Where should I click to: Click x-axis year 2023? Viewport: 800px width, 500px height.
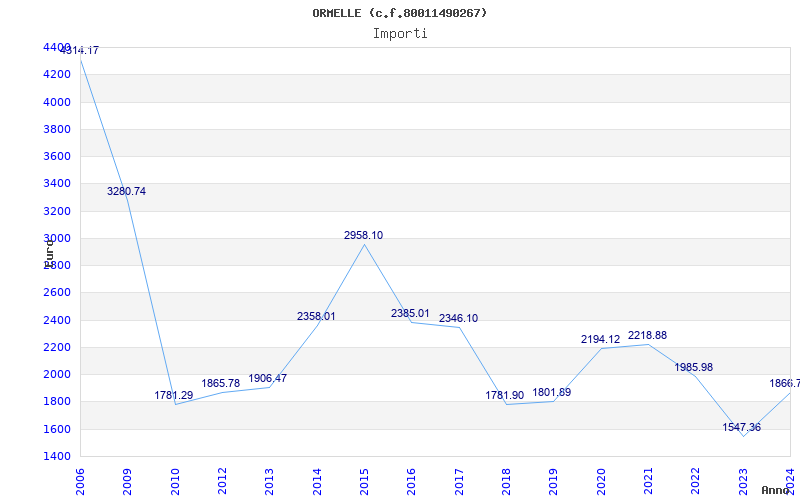743,481
